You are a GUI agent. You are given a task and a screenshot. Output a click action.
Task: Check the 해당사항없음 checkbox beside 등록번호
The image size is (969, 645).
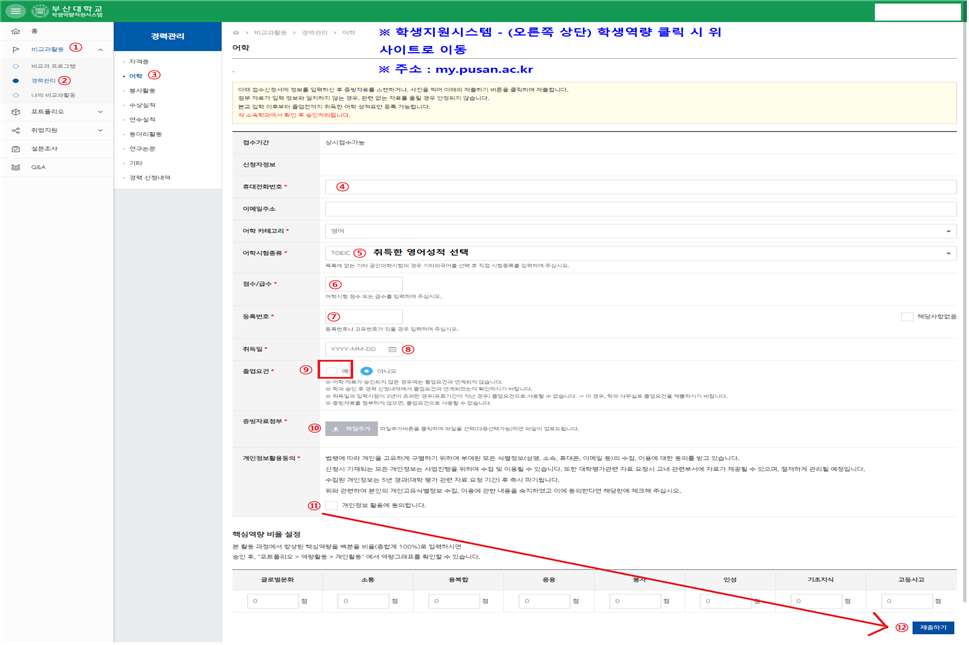point(906,317)
